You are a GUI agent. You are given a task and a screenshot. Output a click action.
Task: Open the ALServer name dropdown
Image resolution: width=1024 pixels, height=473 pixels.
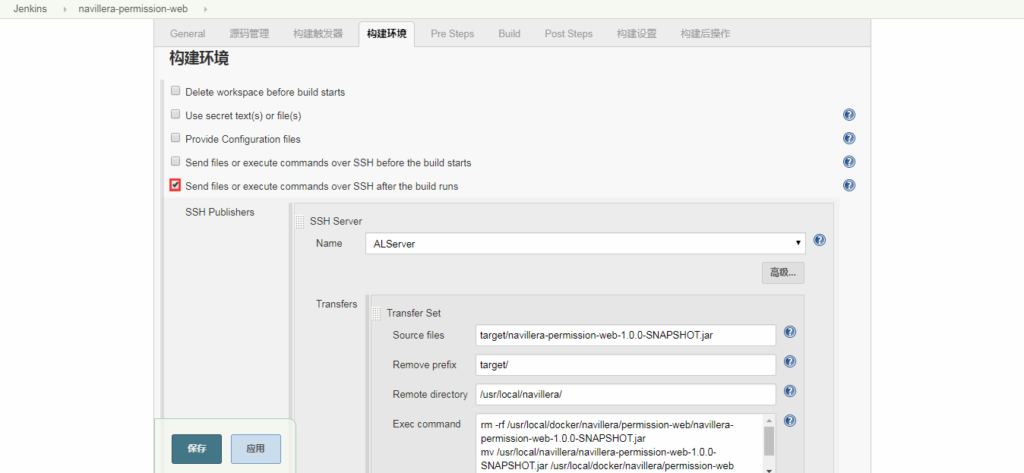pos(585,243)
